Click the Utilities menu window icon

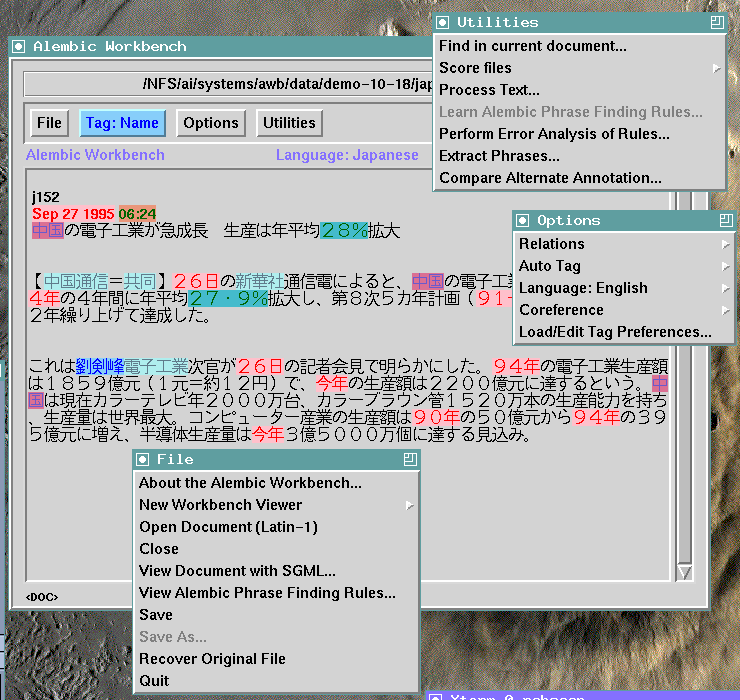pyautogui.click(x=444, y=22)
